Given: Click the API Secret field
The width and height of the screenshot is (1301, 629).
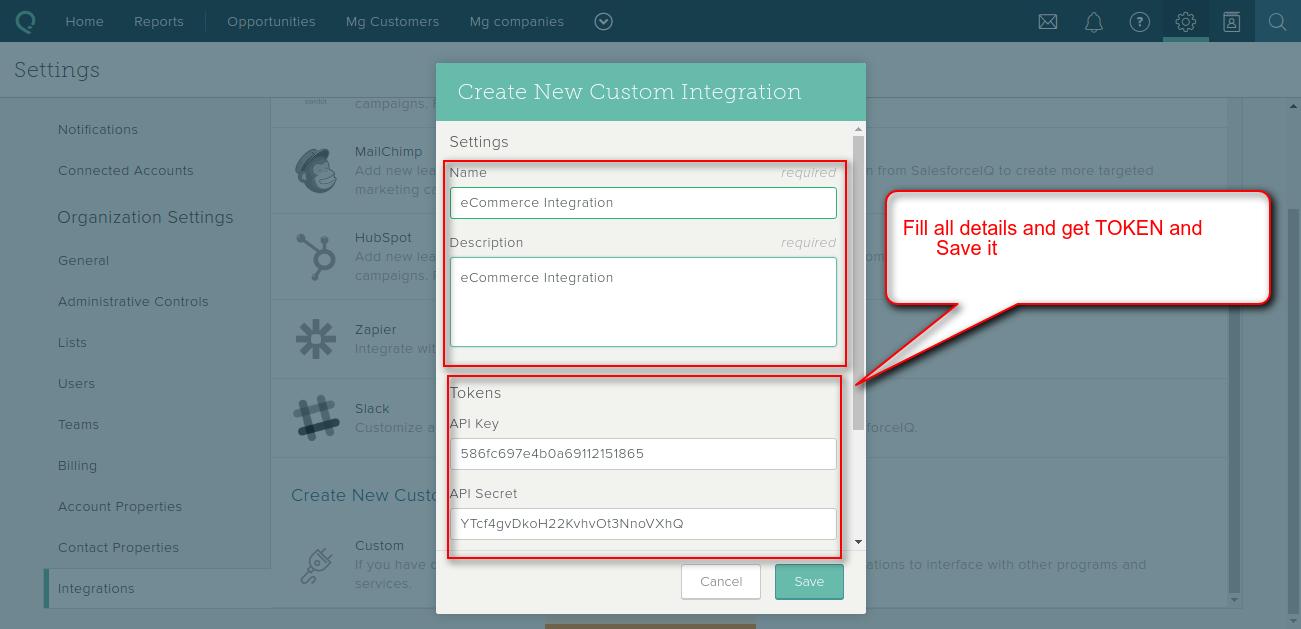Looking at the screenshot, I should click(643, 523).
